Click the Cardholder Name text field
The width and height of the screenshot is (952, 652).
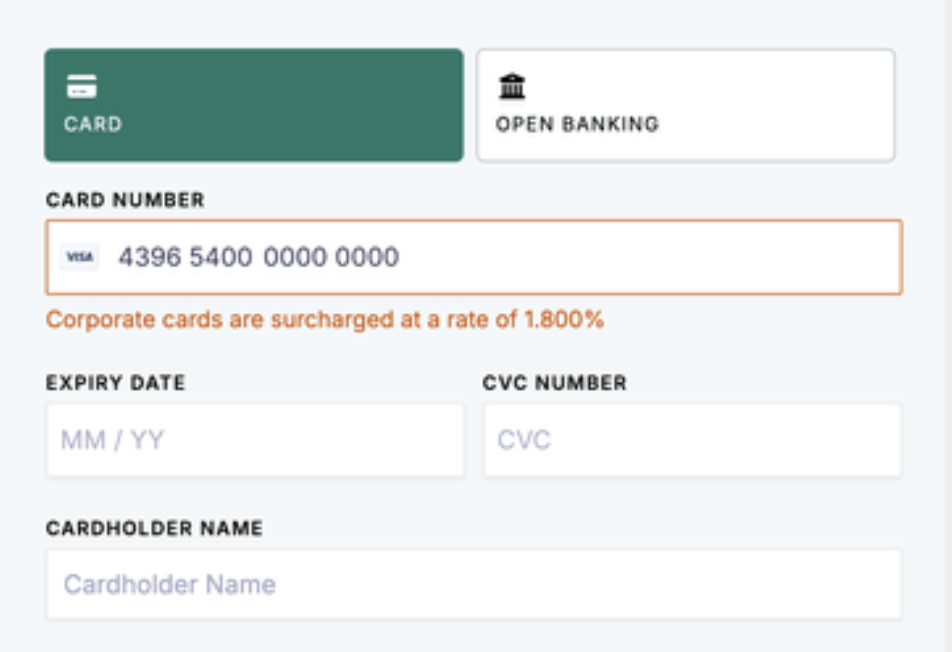pos(474,585)
